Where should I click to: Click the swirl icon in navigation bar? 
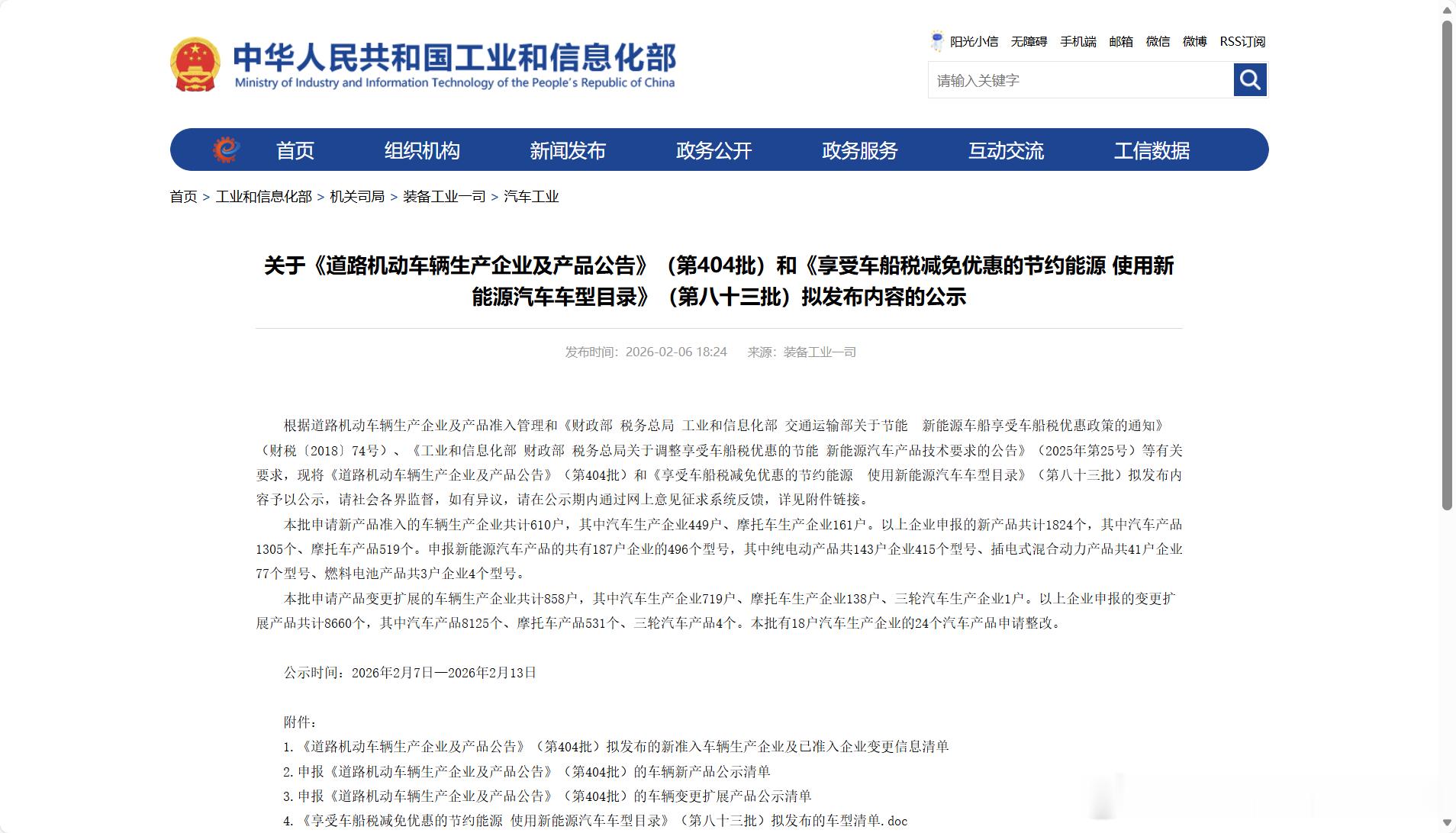(x=226, y=150)
